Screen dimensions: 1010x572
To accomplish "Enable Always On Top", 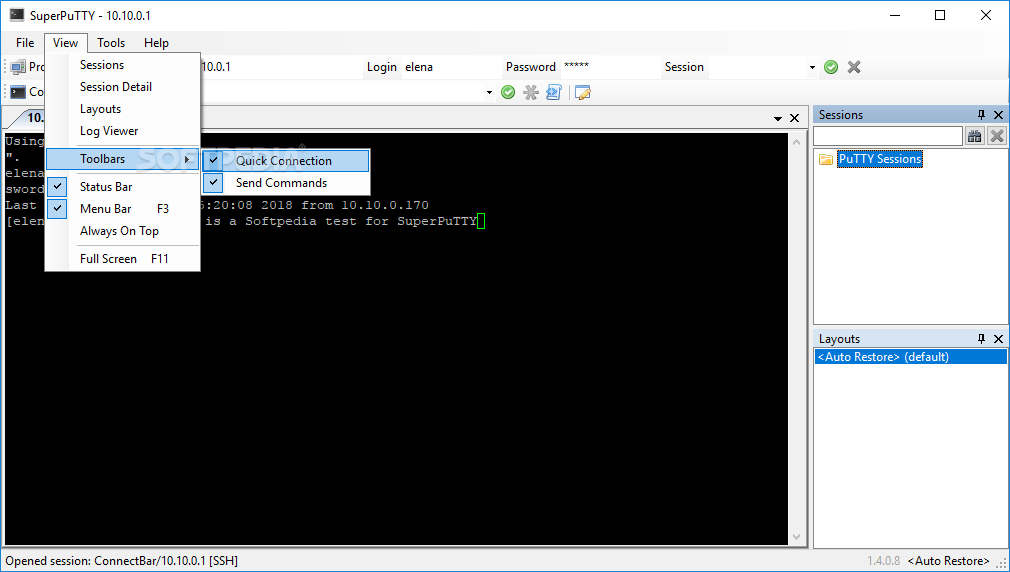I will coord(122,231).
